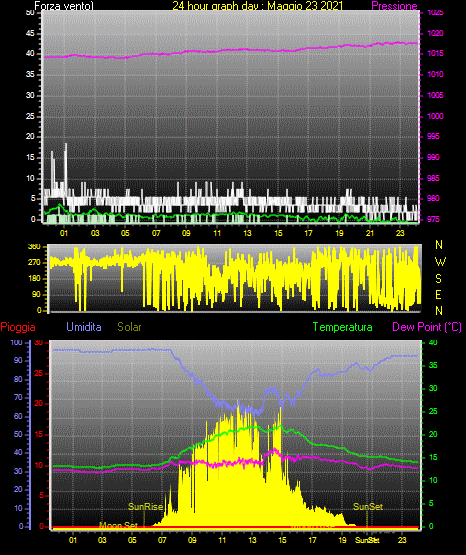Viewport: 466px width, 555px height.
Task: Click hour '21' below the wind/pressure chart
Action: (x=370, y=233)
